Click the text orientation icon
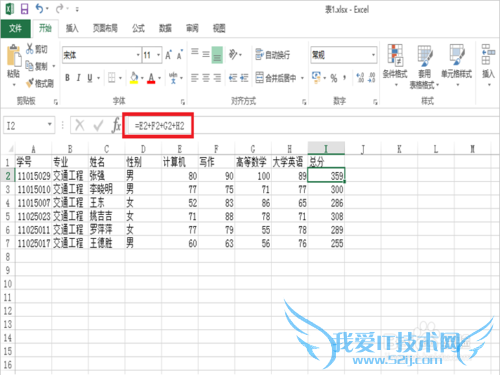500x375 pixels. pyautogui.click(x=233, y=54)
